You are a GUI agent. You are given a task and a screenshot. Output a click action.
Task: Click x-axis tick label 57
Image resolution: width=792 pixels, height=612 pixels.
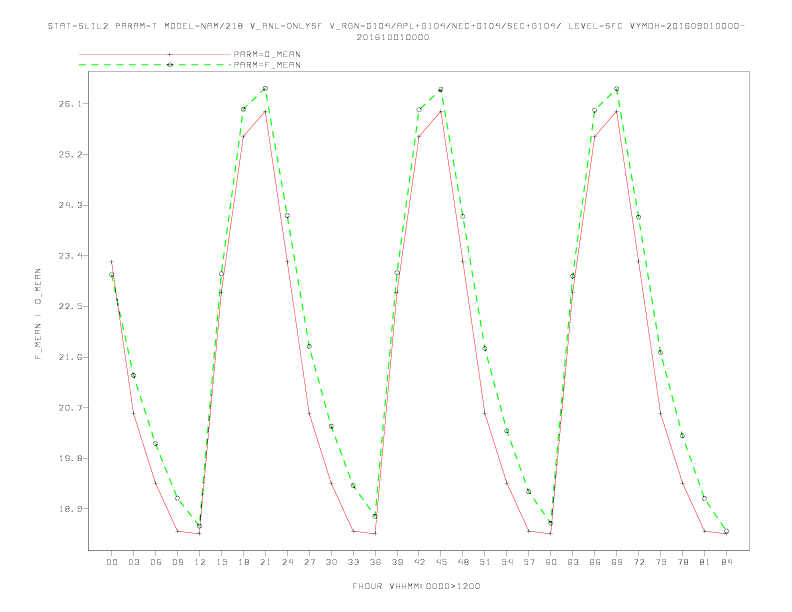point(529,562)
